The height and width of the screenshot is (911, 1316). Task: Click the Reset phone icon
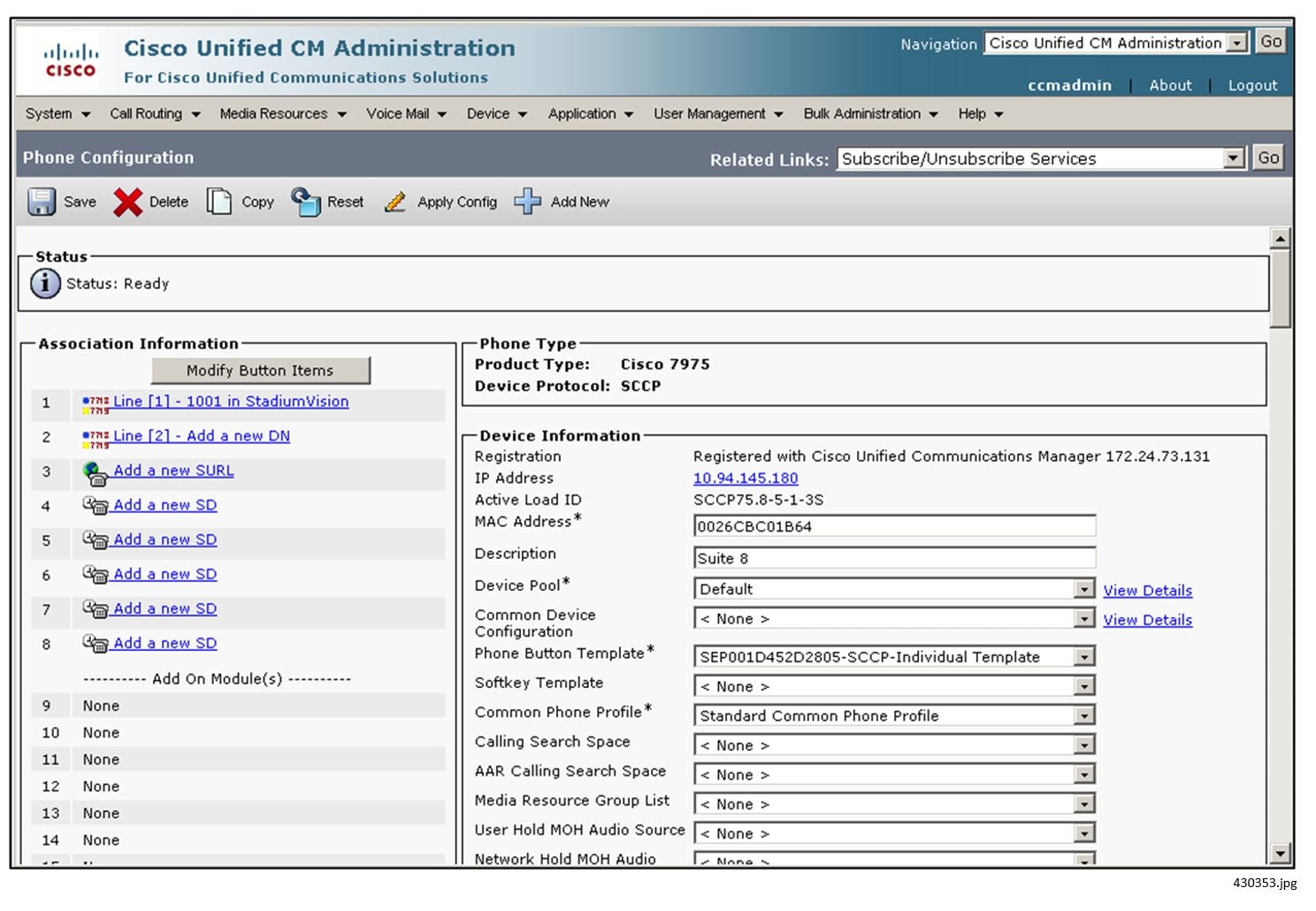coord(306,202)
